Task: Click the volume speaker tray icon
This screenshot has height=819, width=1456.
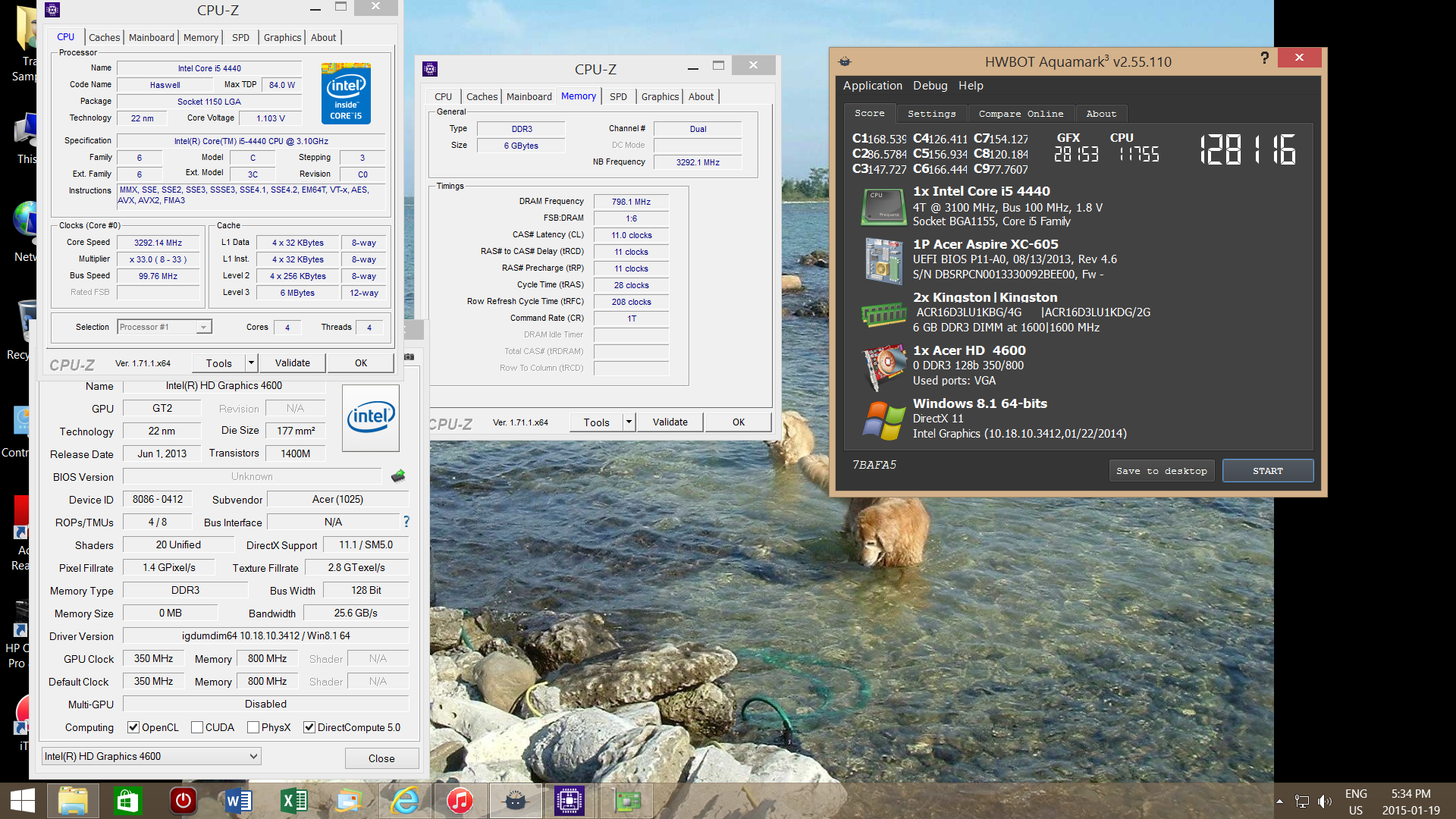Action: (1324, 802)
